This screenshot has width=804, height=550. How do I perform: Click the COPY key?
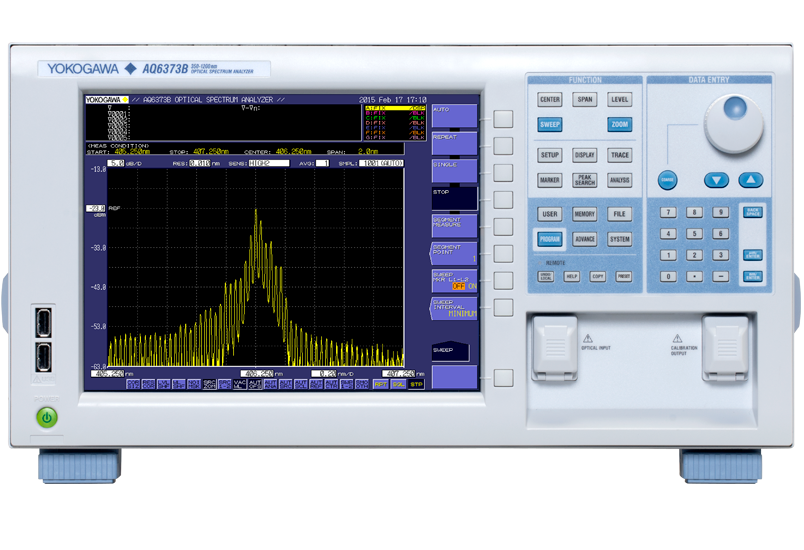[x=598, y=276]
